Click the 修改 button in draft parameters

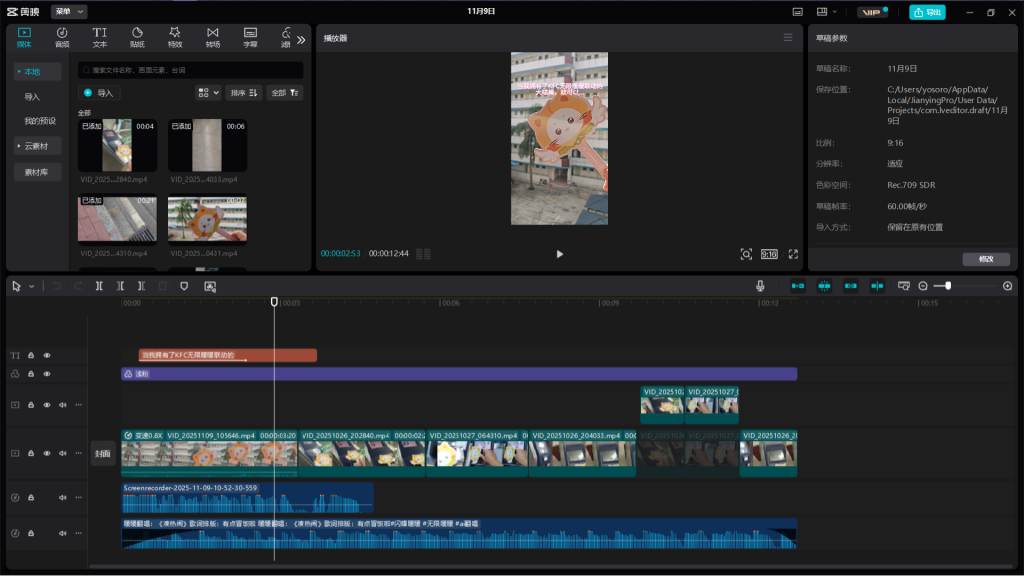(x=985, y=259)
